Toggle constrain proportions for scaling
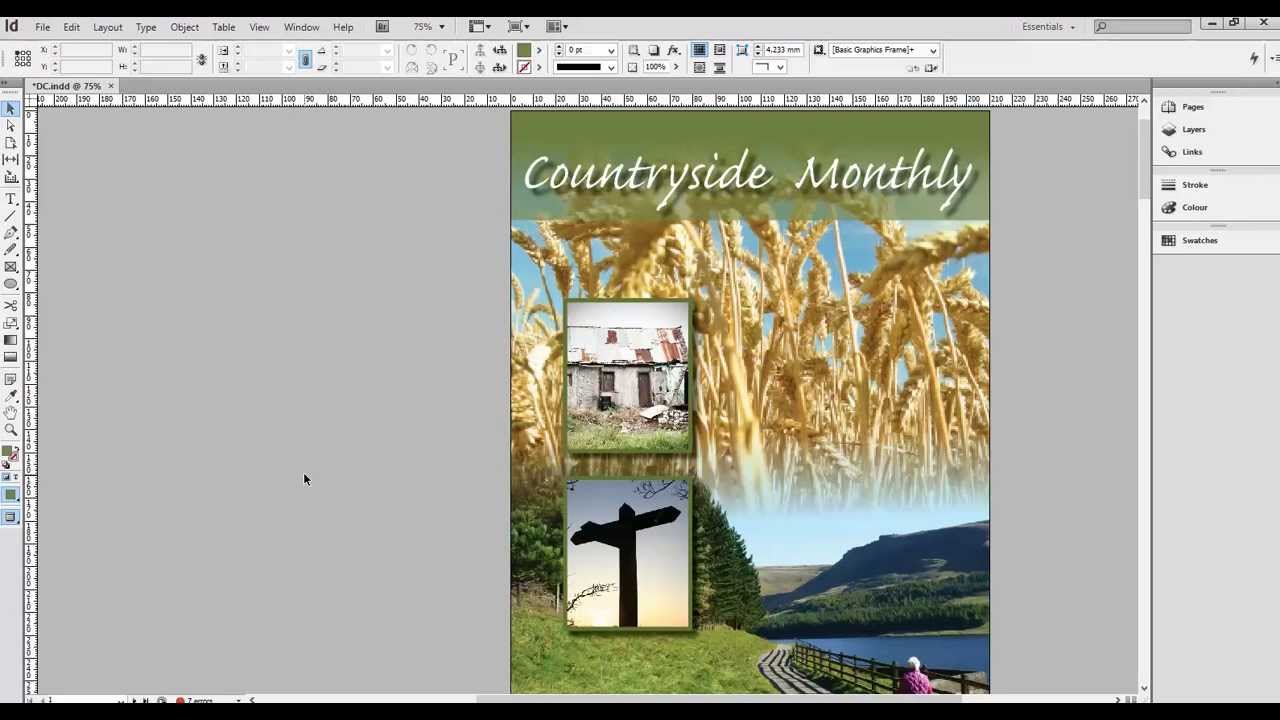1280x720 pixels. click(x=306, y=59)
